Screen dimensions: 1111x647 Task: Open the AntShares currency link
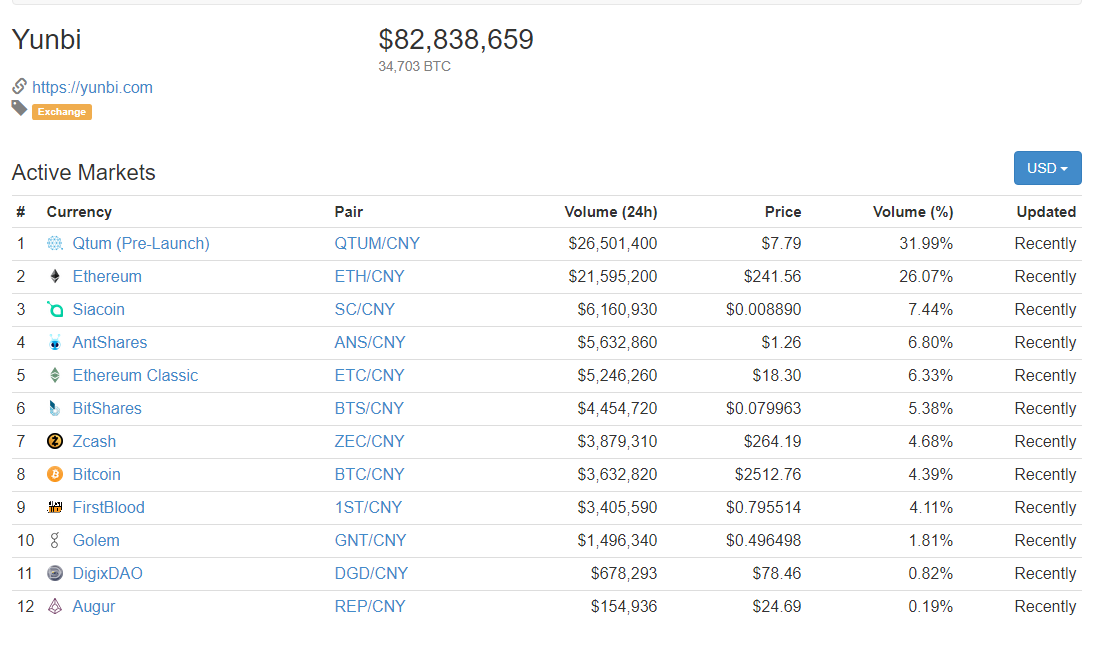click(x=110, y=342)
